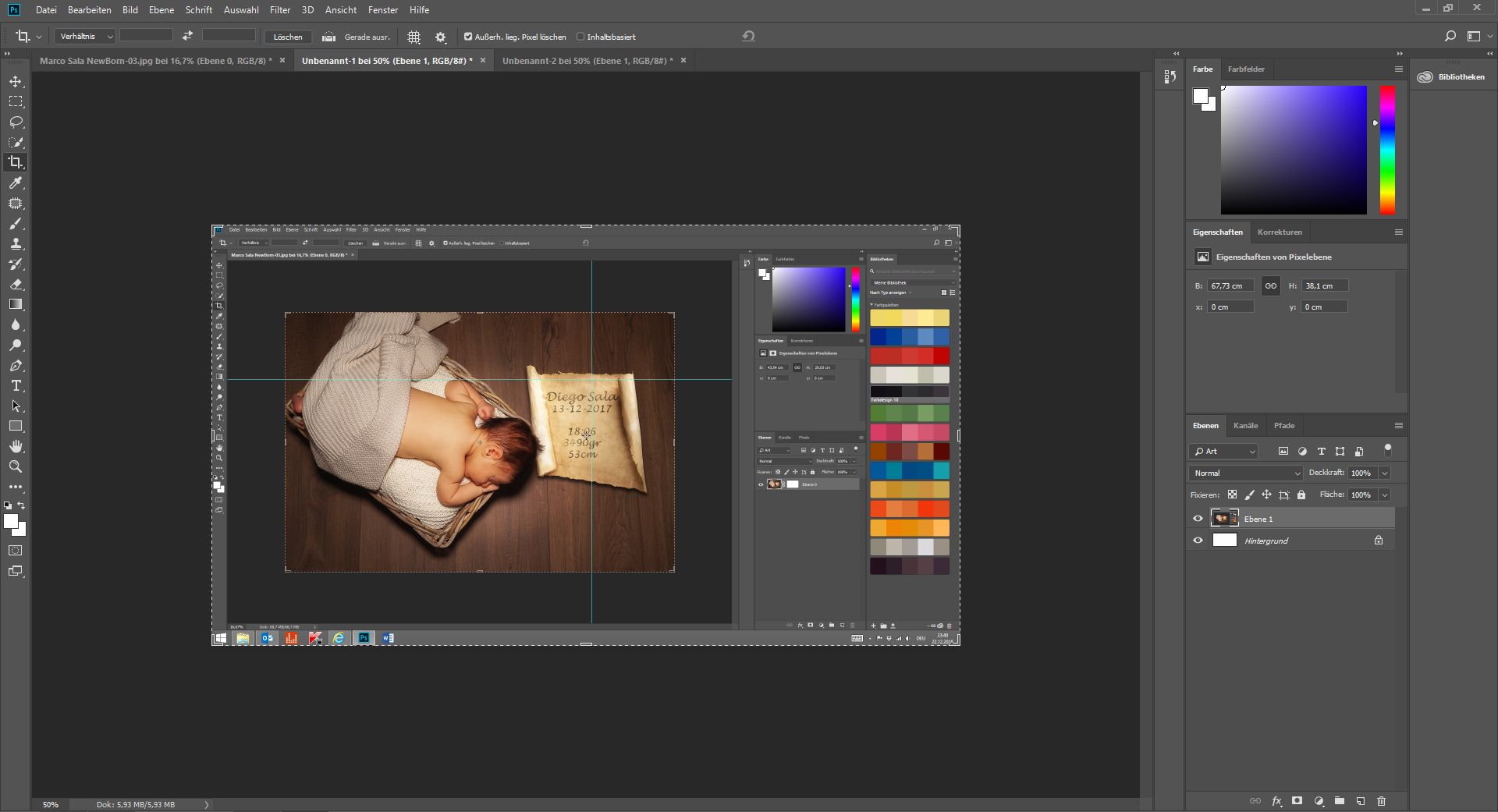Click the Gerade ausr. straighten button
The image size is (1498, 812).
[x=357, y=37]
